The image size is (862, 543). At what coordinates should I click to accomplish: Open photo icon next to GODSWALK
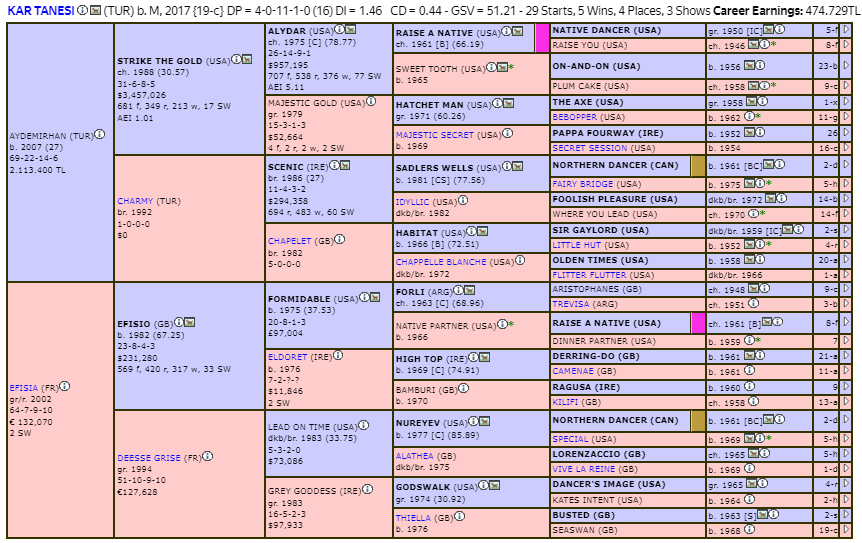tap(494, 485)
